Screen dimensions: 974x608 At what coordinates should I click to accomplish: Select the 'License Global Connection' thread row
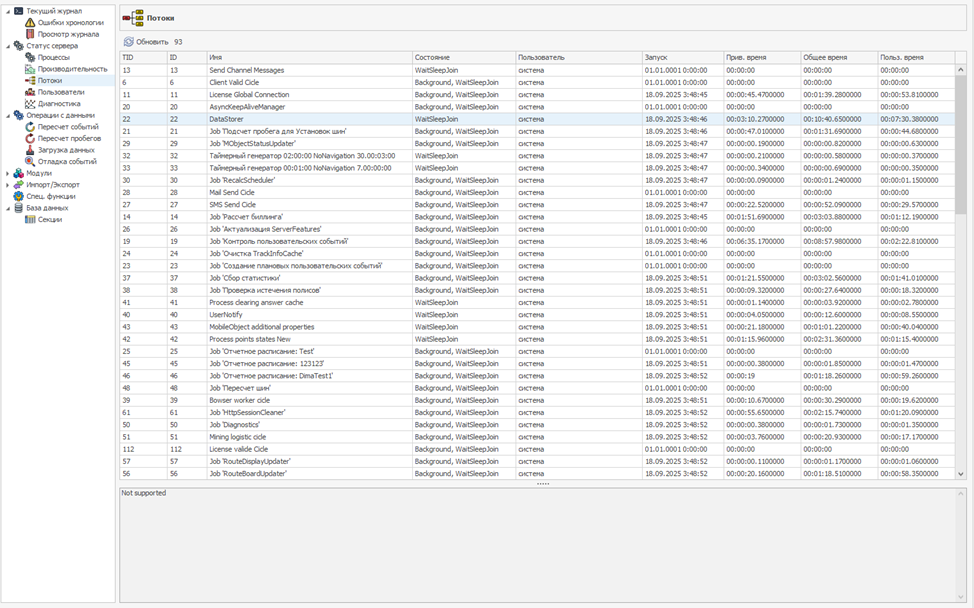coord(249,94)
